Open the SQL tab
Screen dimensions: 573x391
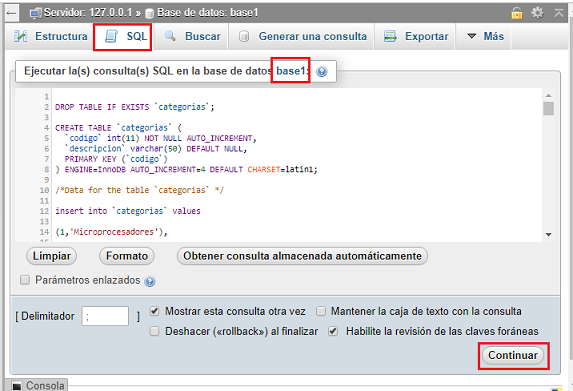tap(123, 37)
